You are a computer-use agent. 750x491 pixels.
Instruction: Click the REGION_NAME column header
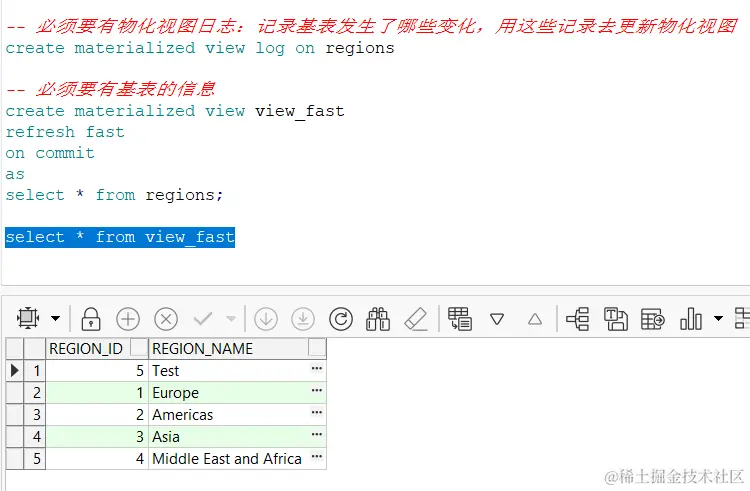(x=238, y=349)
